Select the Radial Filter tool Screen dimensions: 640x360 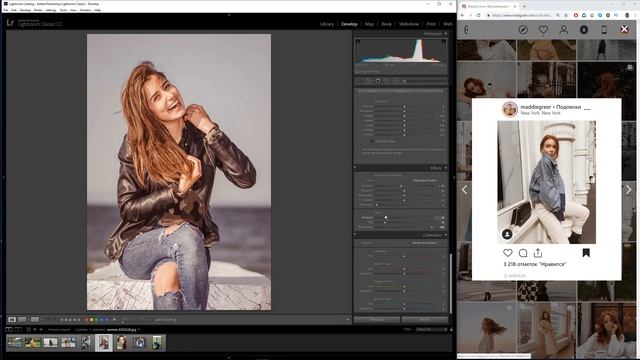point(395,81)
